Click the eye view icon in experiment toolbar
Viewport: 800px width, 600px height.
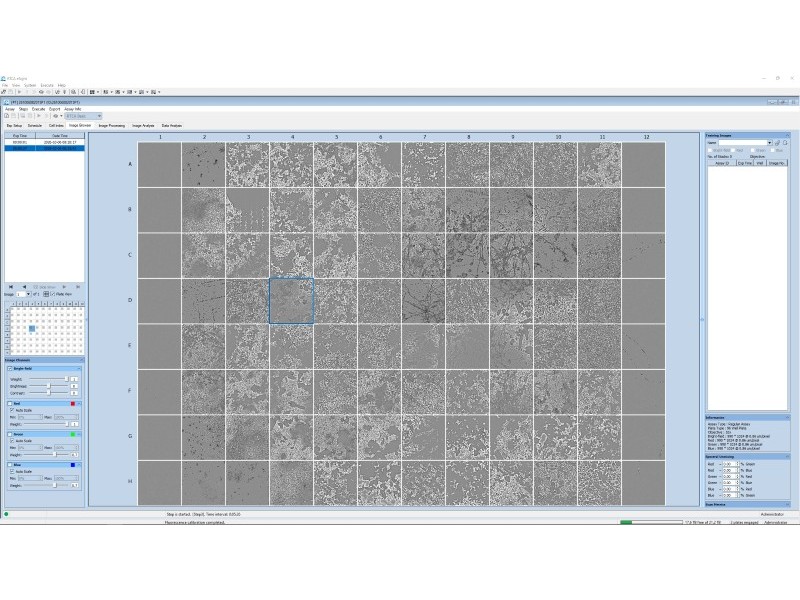[x=56, y=116]
